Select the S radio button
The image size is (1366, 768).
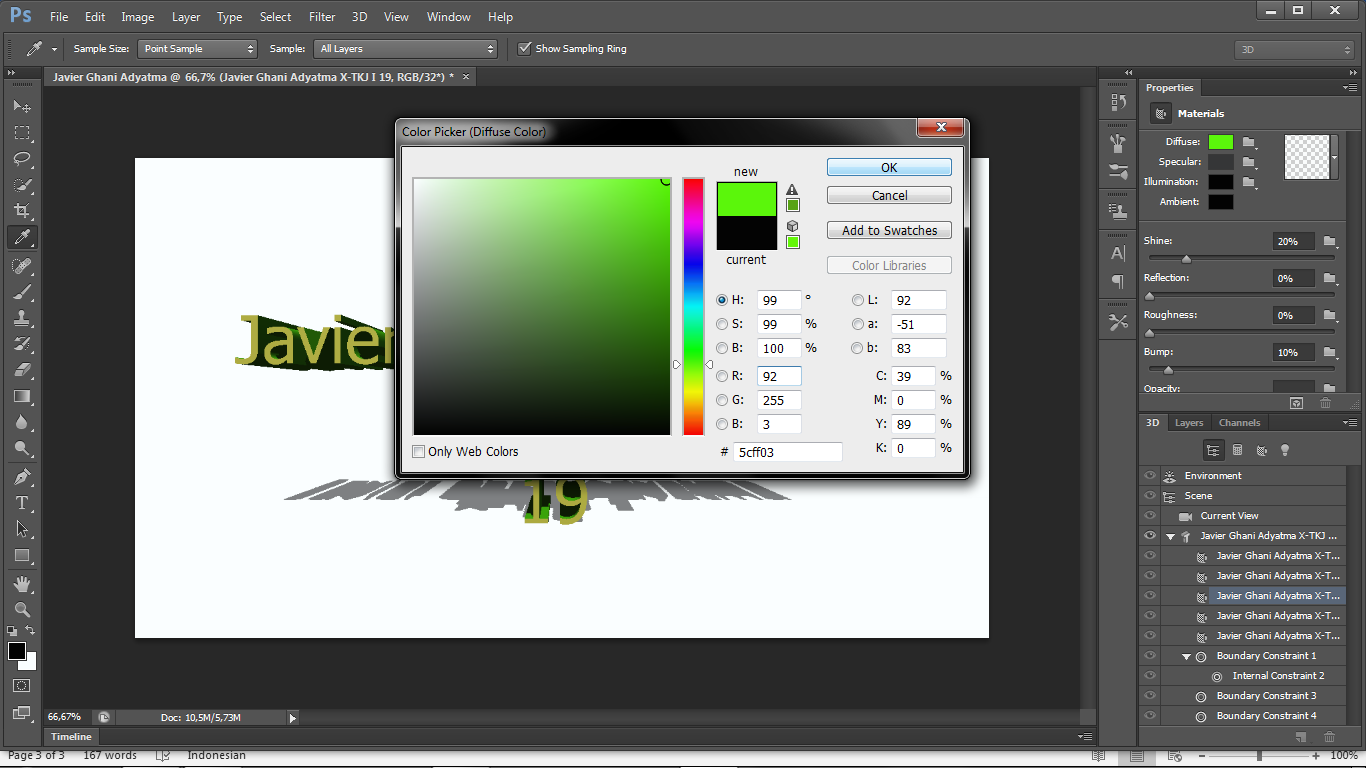tap(722, 324)
